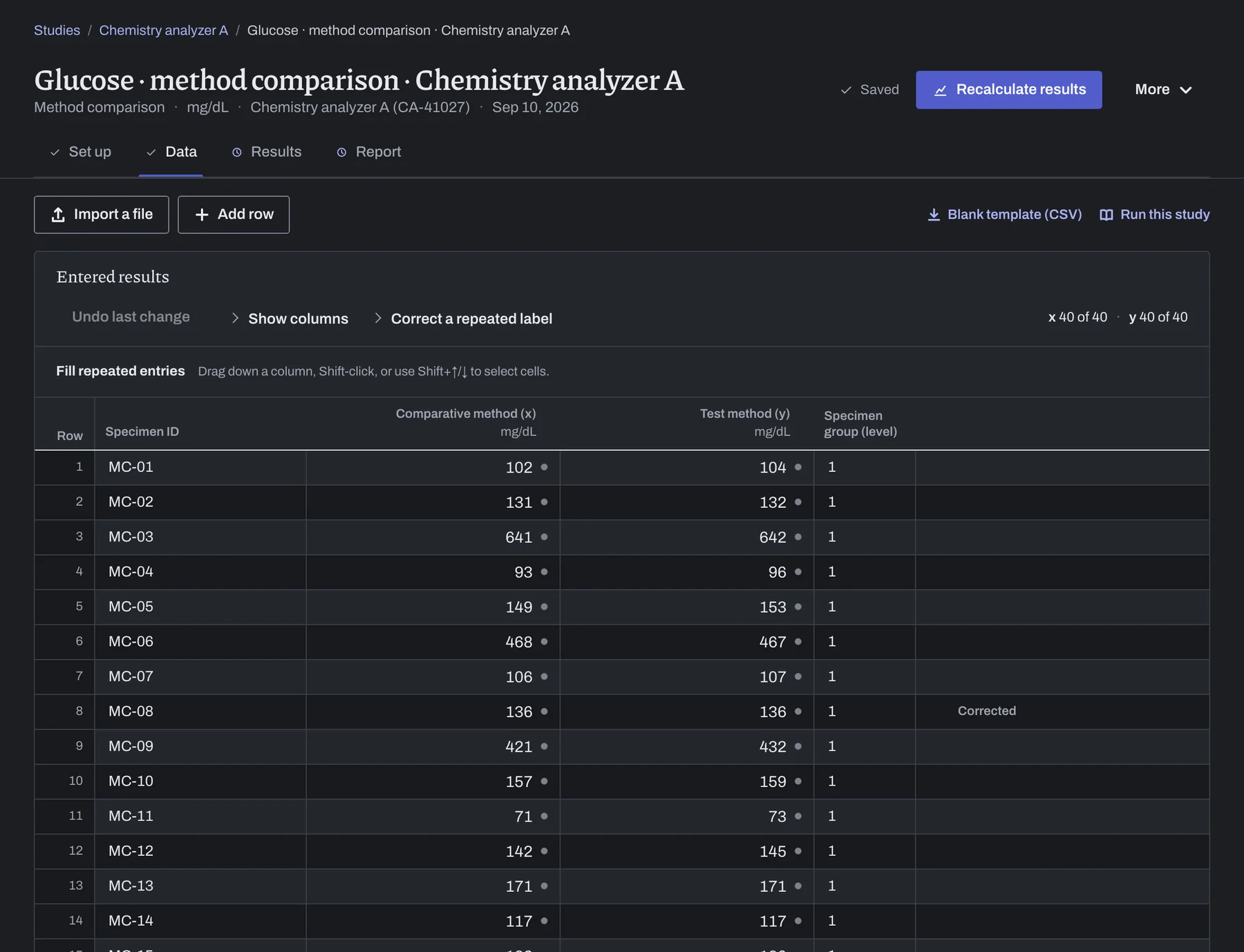Click the Recalculate results button
Viewport: 1244px width, 952px height.
1009,90
